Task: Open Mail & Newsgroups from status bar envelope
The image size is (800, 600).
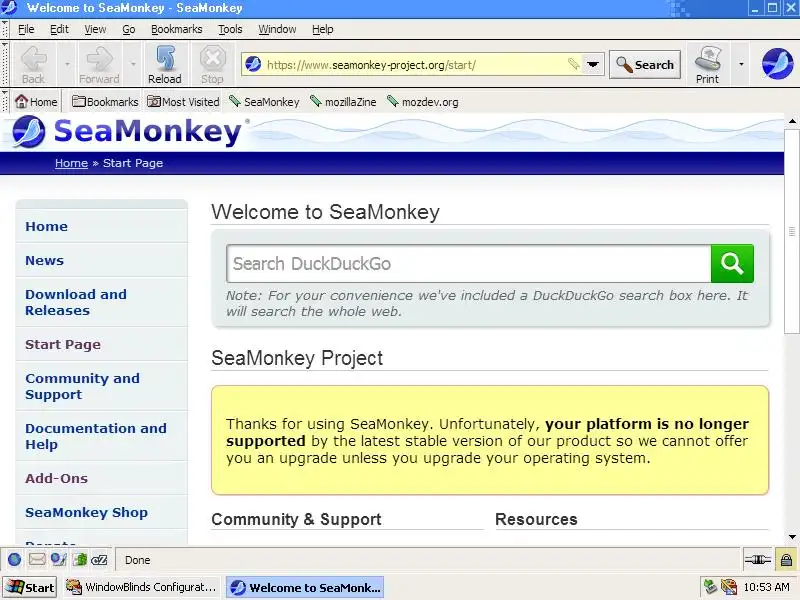Action: point(37,560)
